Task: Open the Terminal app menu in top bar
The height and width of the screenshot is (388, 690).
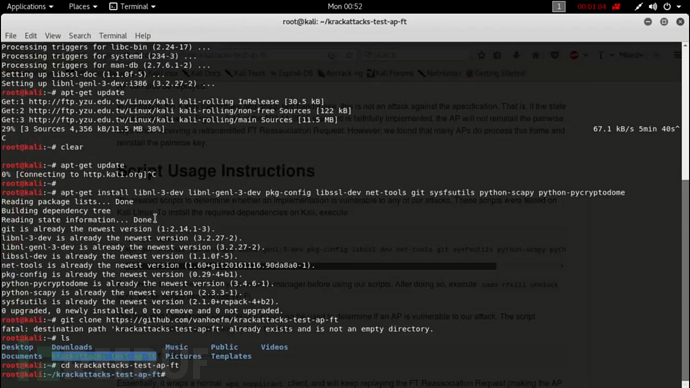Action: click(x=132, y=7)
